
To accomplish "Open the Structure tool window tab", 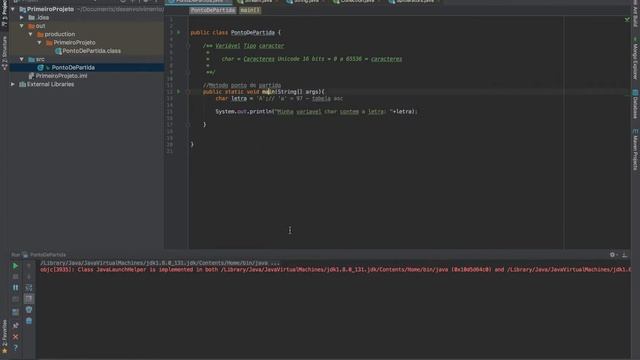I will click(x=4, y=53).
